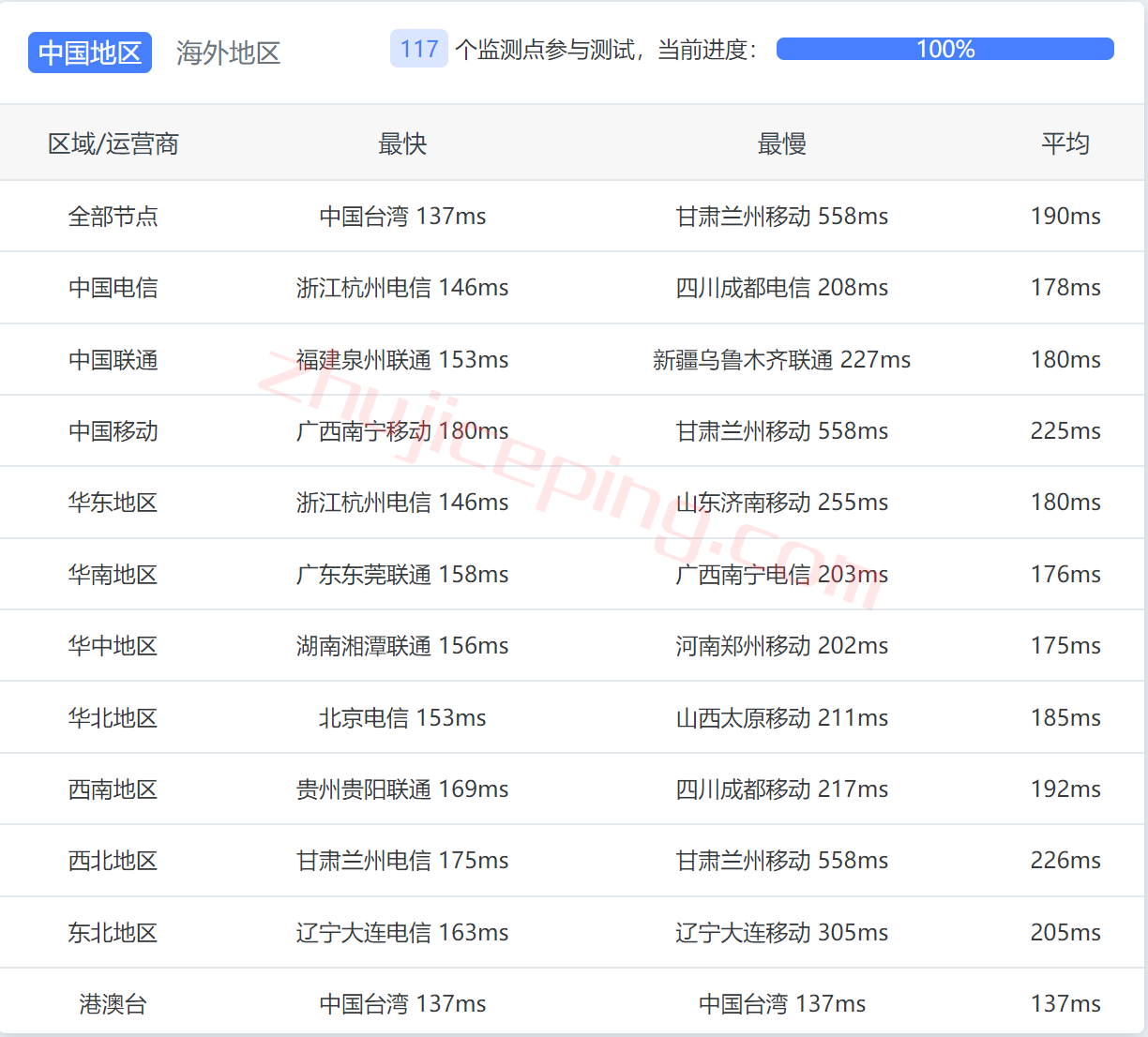Select the 港澳台 row label
This screenshot has width=1148, height=1037.
113,1004
